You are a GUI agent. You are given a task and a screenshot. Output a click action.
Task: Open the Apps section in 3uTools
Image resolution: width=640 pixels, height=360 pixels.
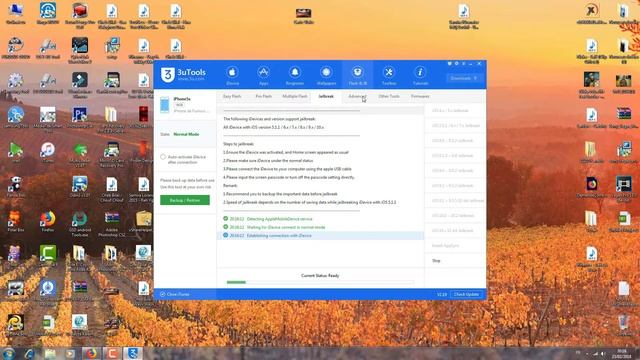263,76
